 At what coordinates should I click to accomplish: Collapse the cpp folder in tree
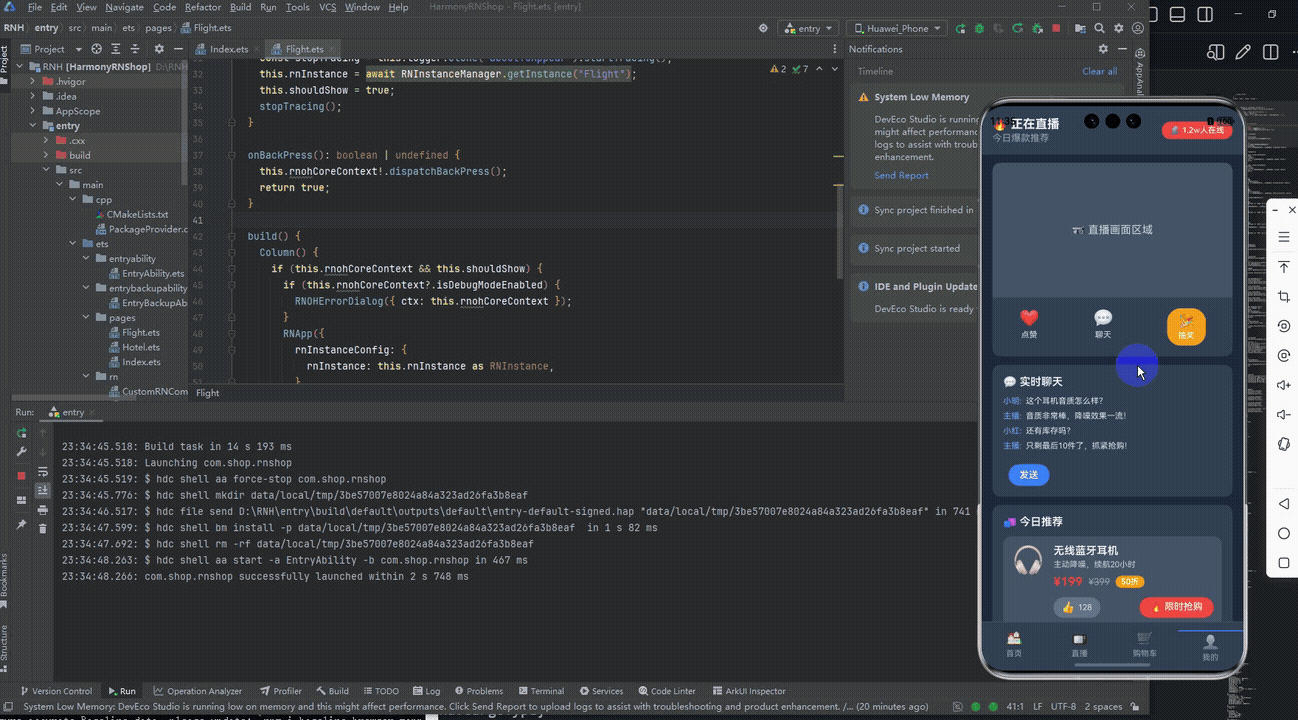73,200
